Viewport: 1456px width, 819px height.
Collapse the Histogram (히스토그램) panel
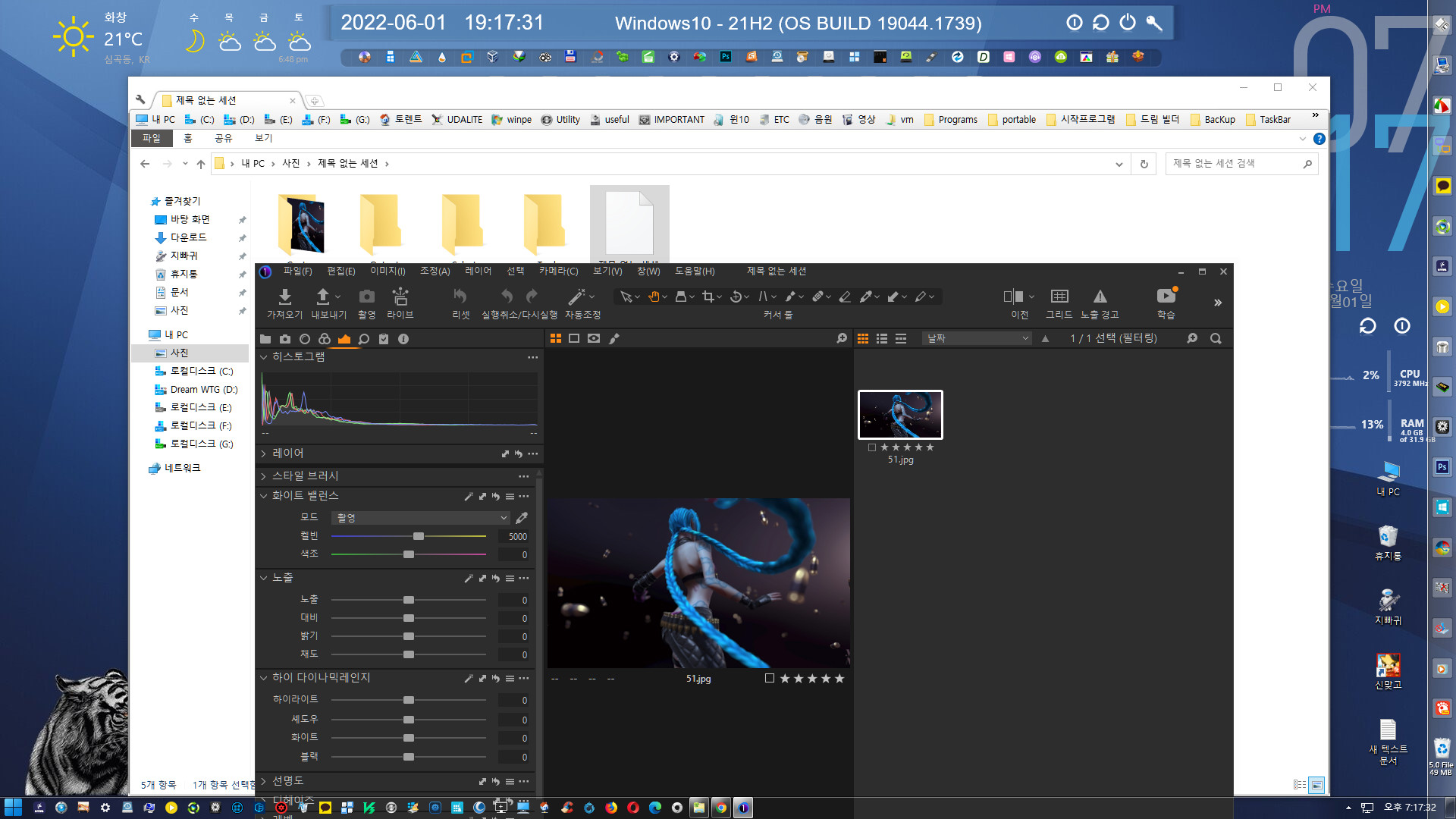(x=264, y=356)
